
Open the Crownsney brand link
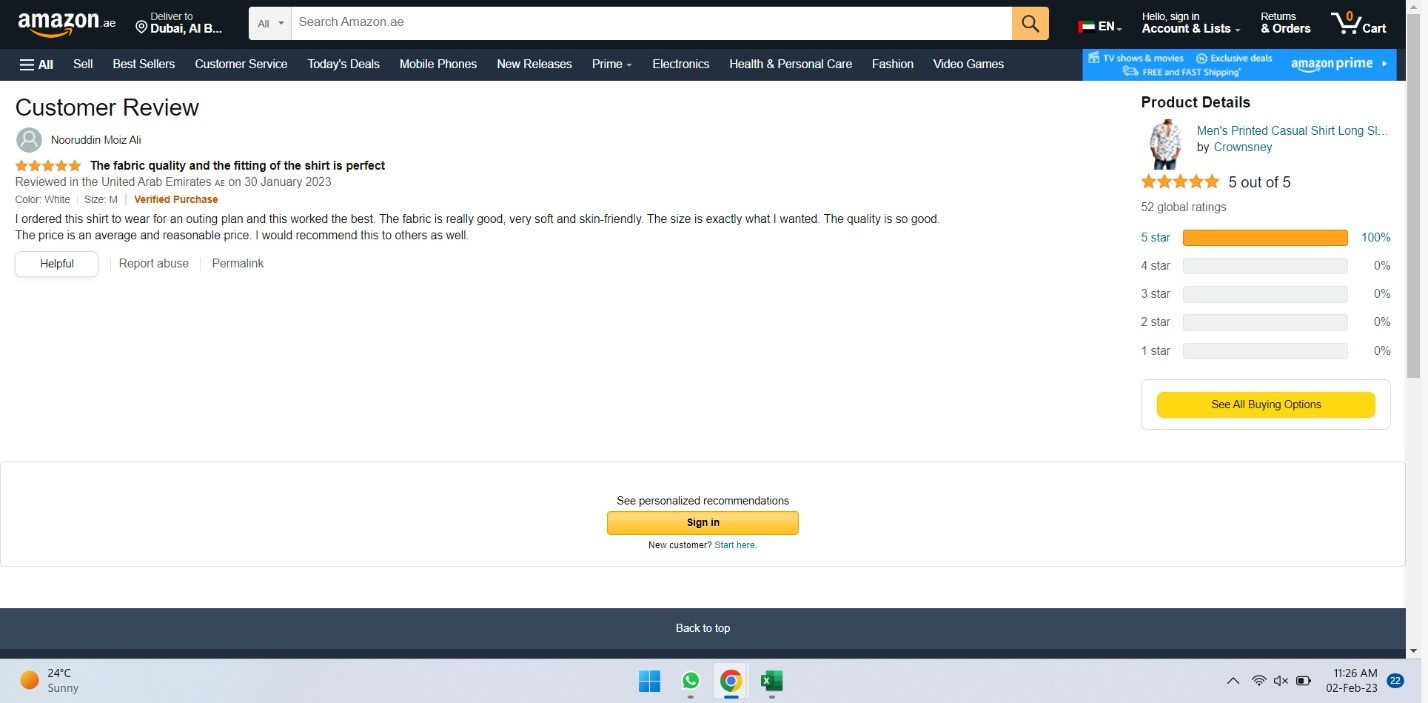coord(1243,147)
